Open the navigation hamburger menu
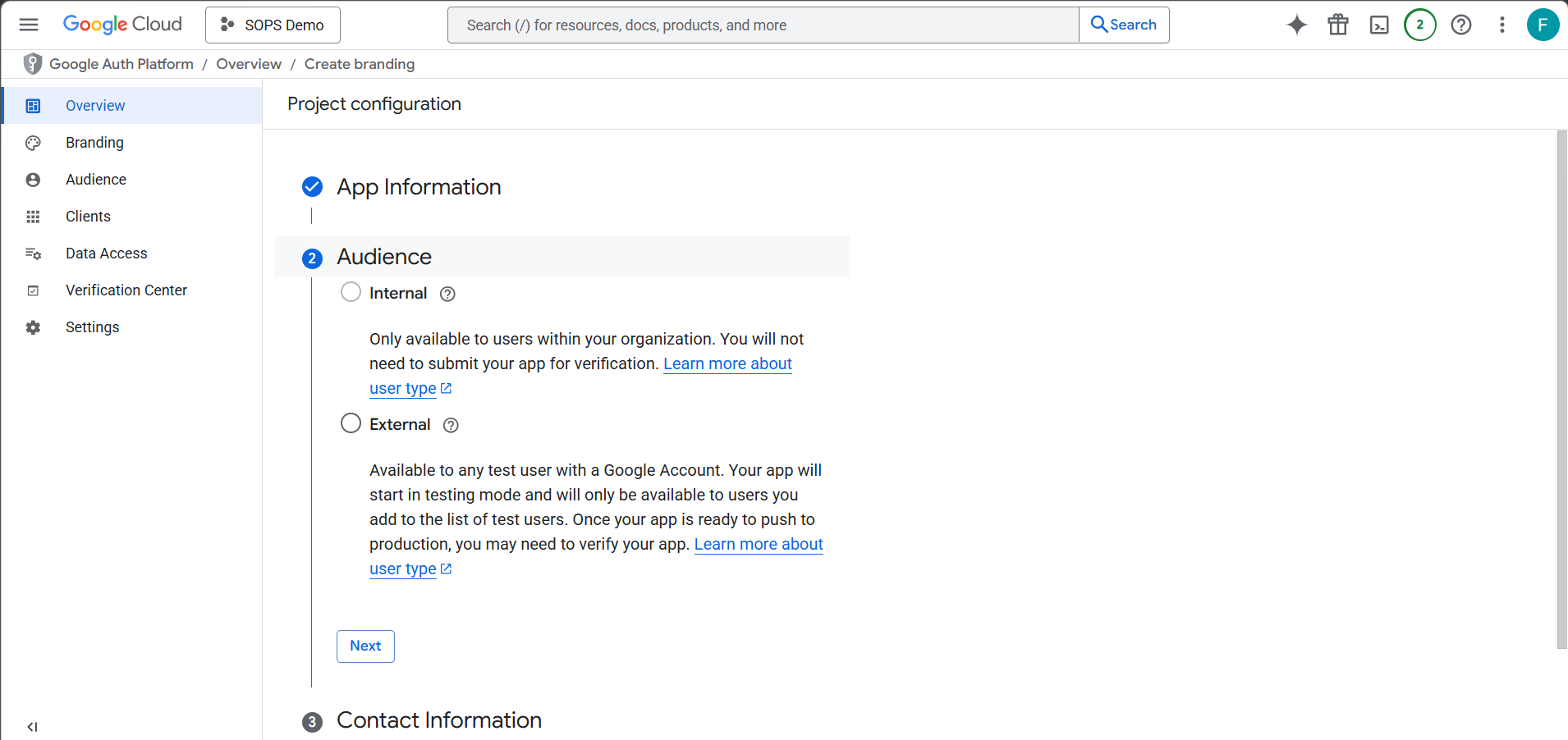 pyautogui.click(x=28, y=25)
